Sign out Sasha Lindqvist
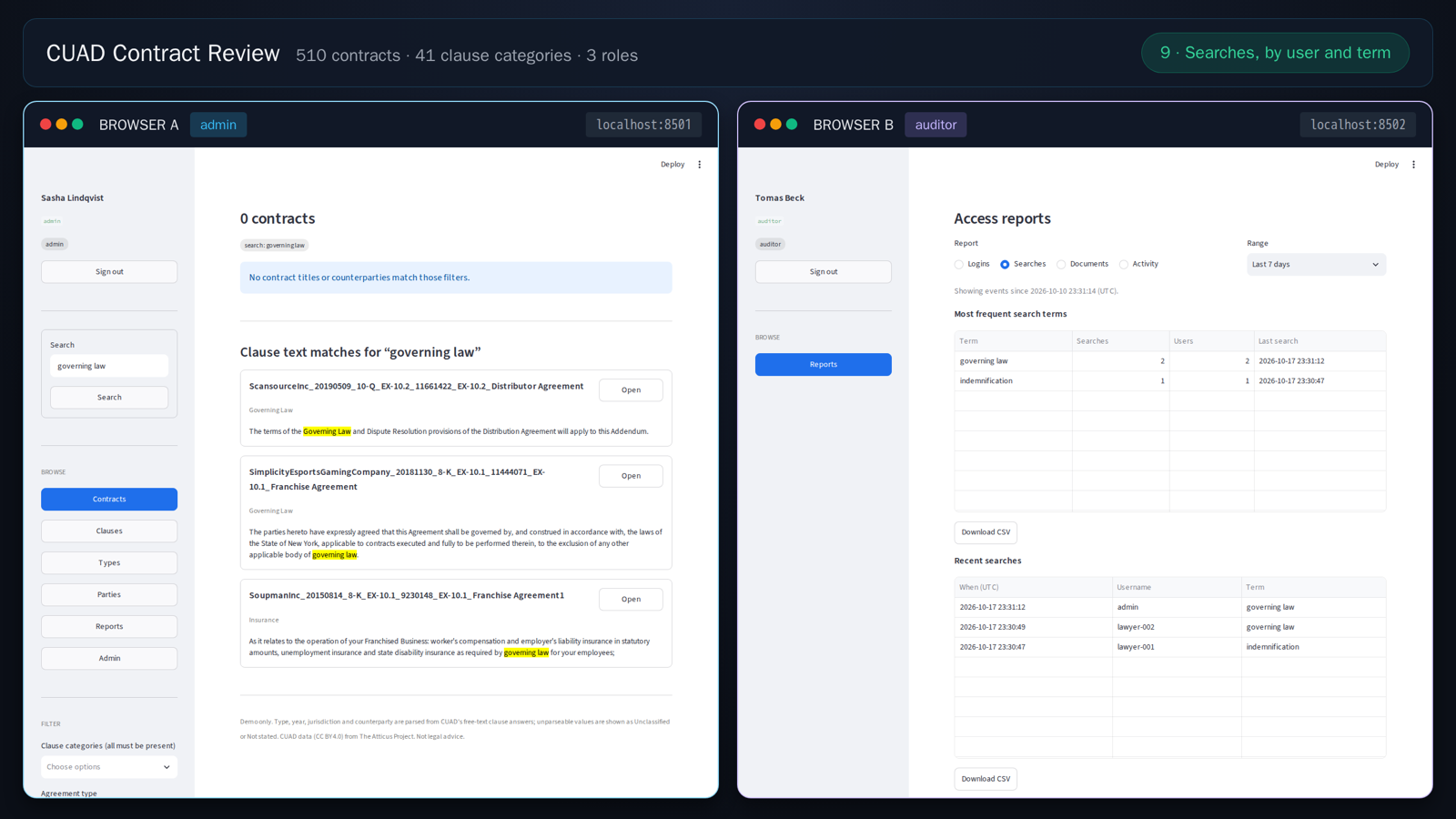Viewport: 1456px width, 819px height. pyautogui.click(x=109, y=272)
